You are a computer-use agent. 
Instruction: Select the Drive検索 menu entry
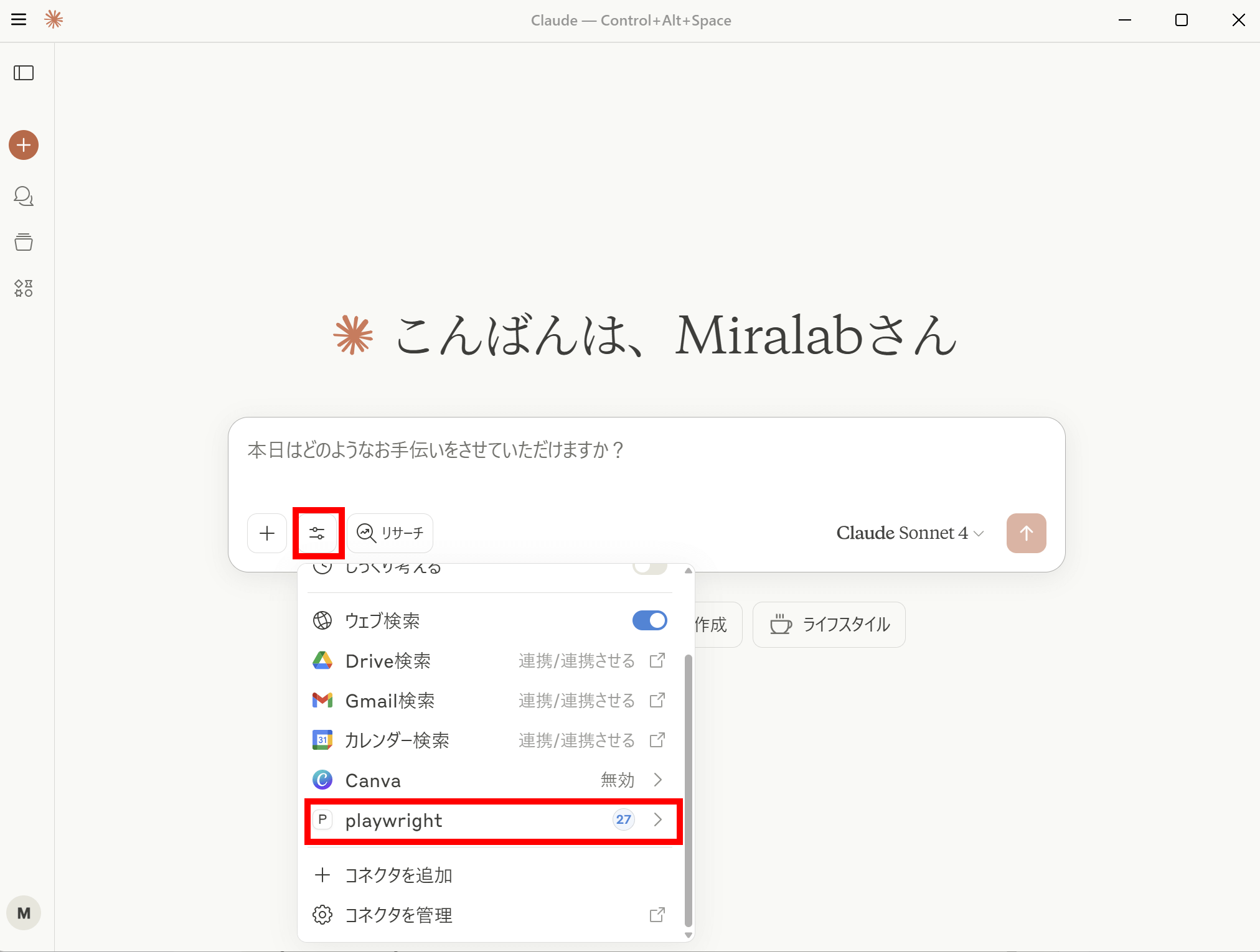[491, 660]
